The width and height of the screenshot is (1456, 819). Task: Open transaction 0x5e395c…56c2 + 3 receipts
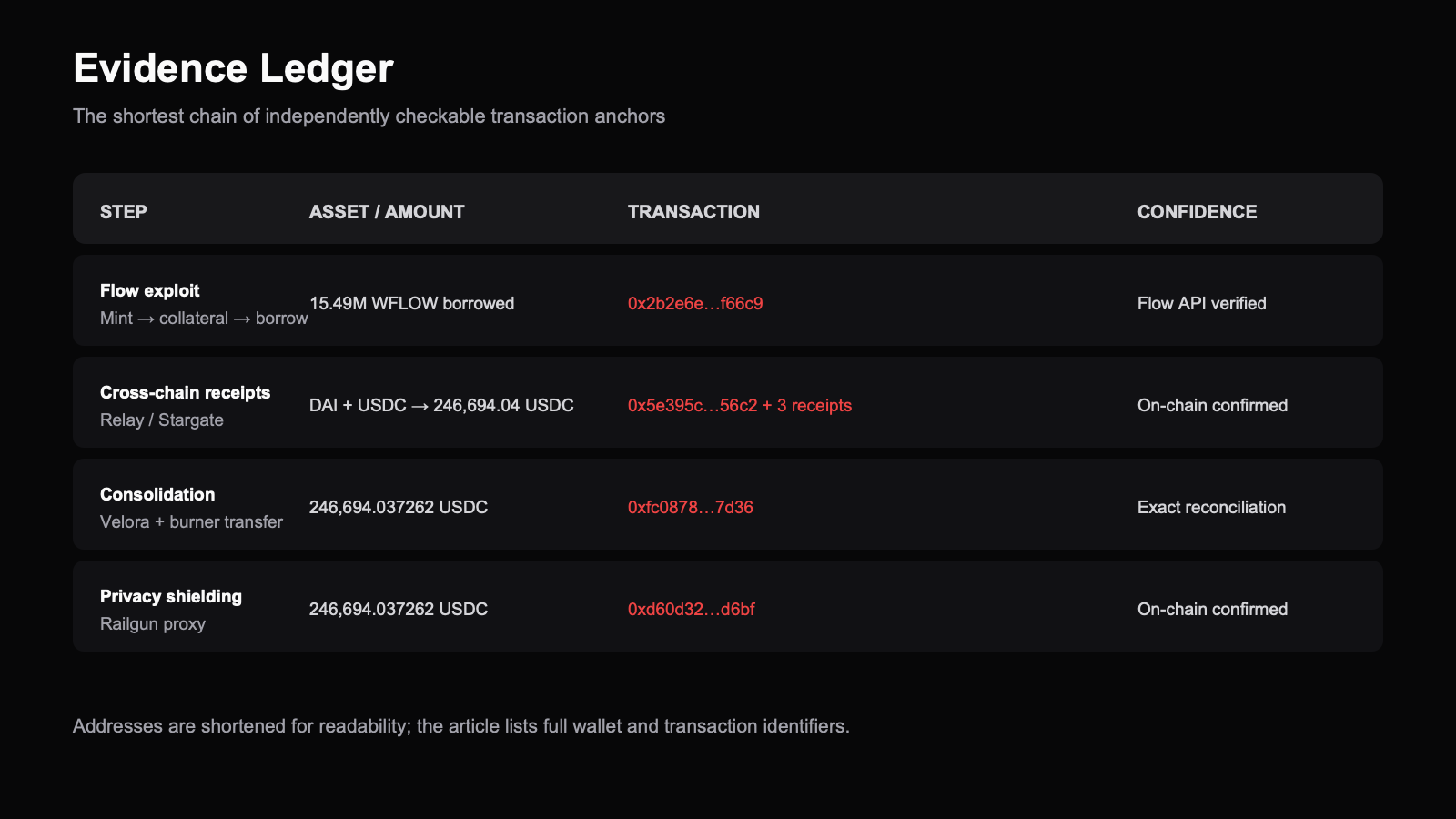tap(740, 406)
